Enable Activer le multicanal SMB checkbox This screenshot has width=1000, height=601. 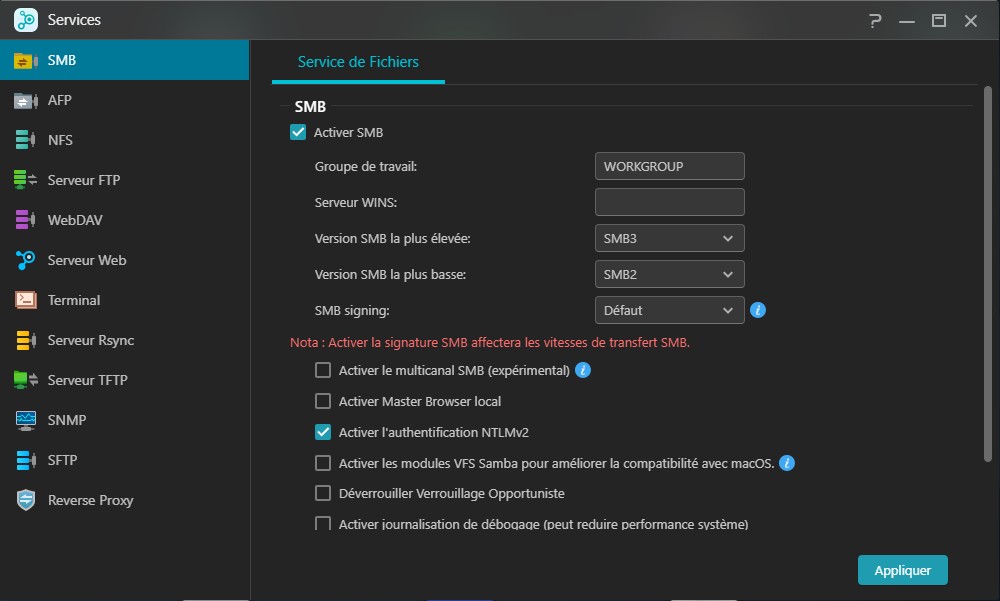click(323, 370)
